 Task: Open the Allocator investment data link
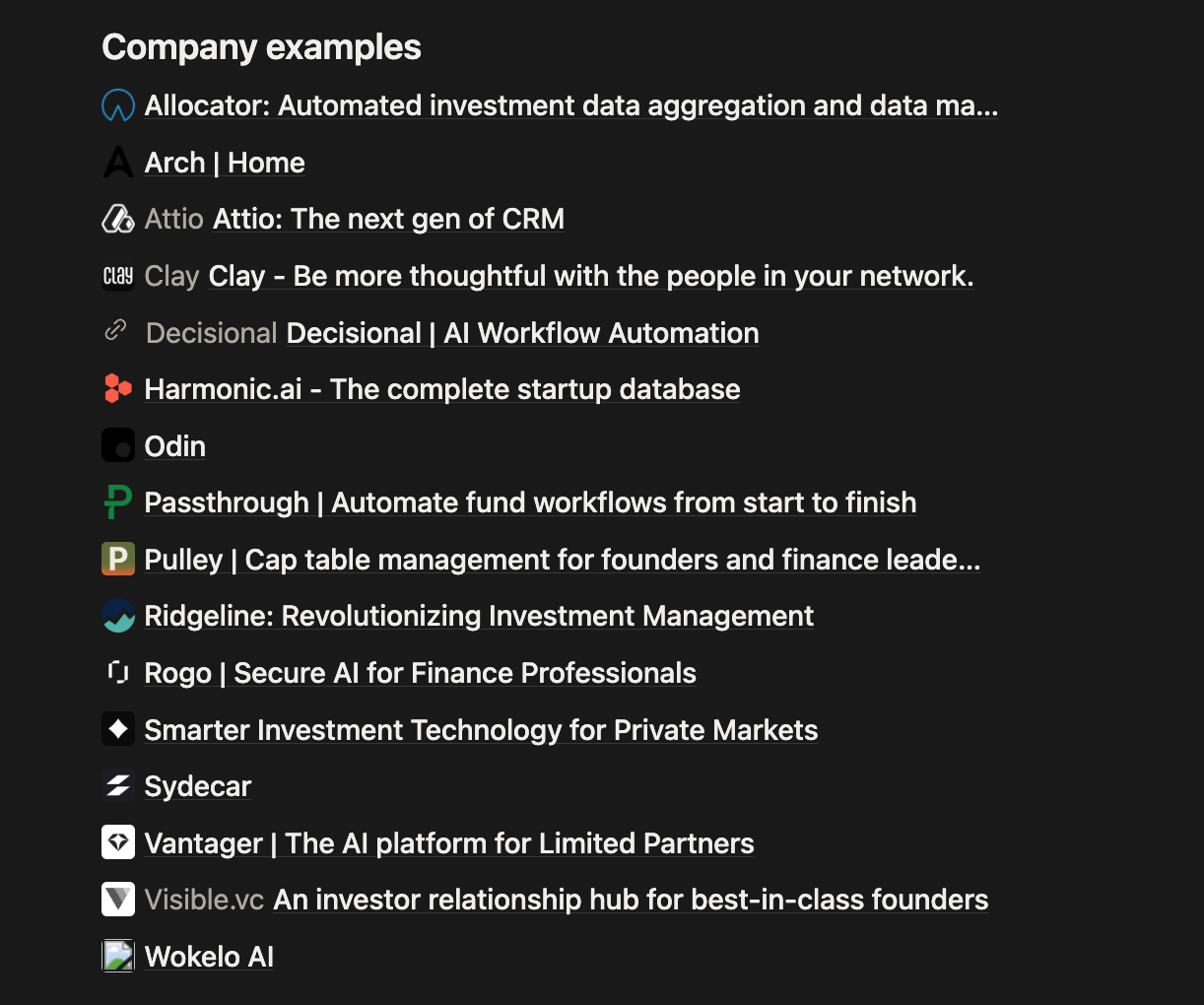(571, 105)
